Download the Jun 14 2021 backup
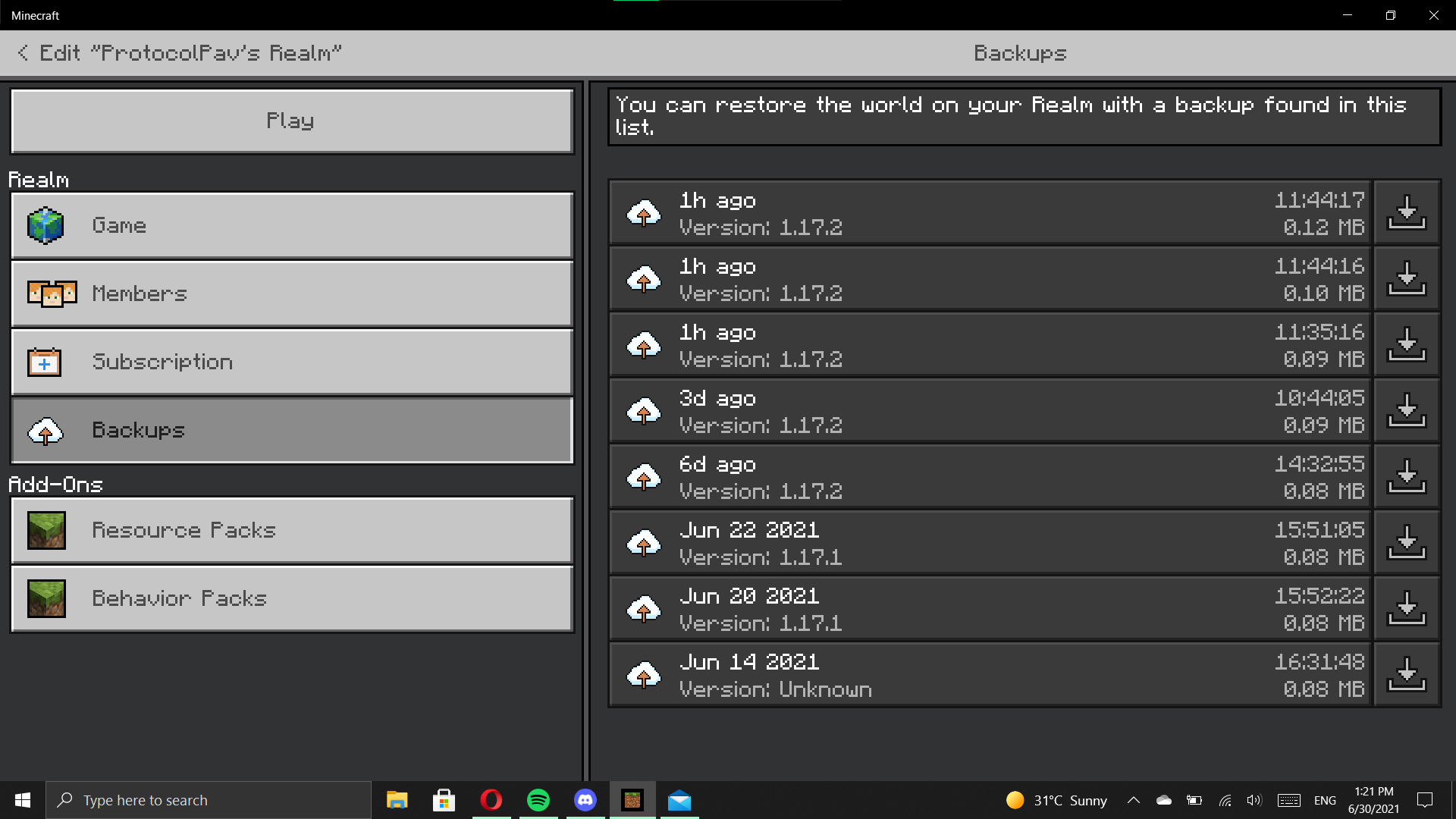 point(1407,674)
